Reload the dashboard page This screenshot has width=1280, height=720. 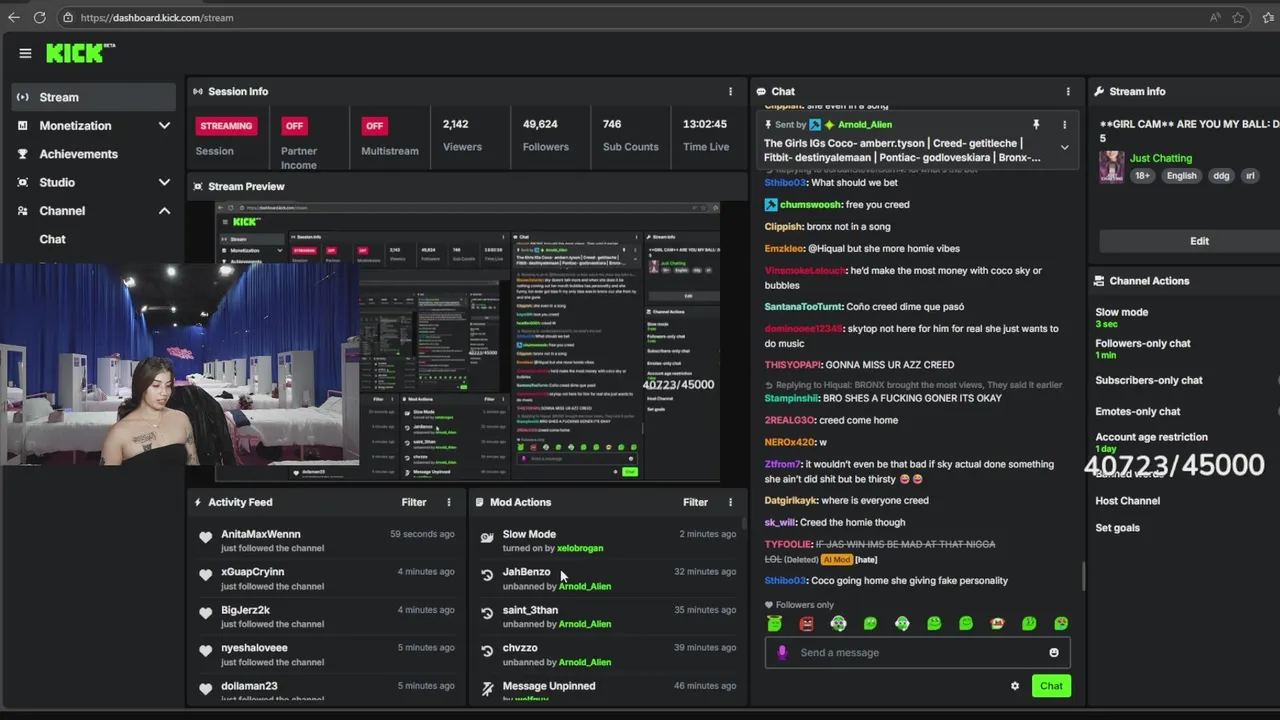39,17
